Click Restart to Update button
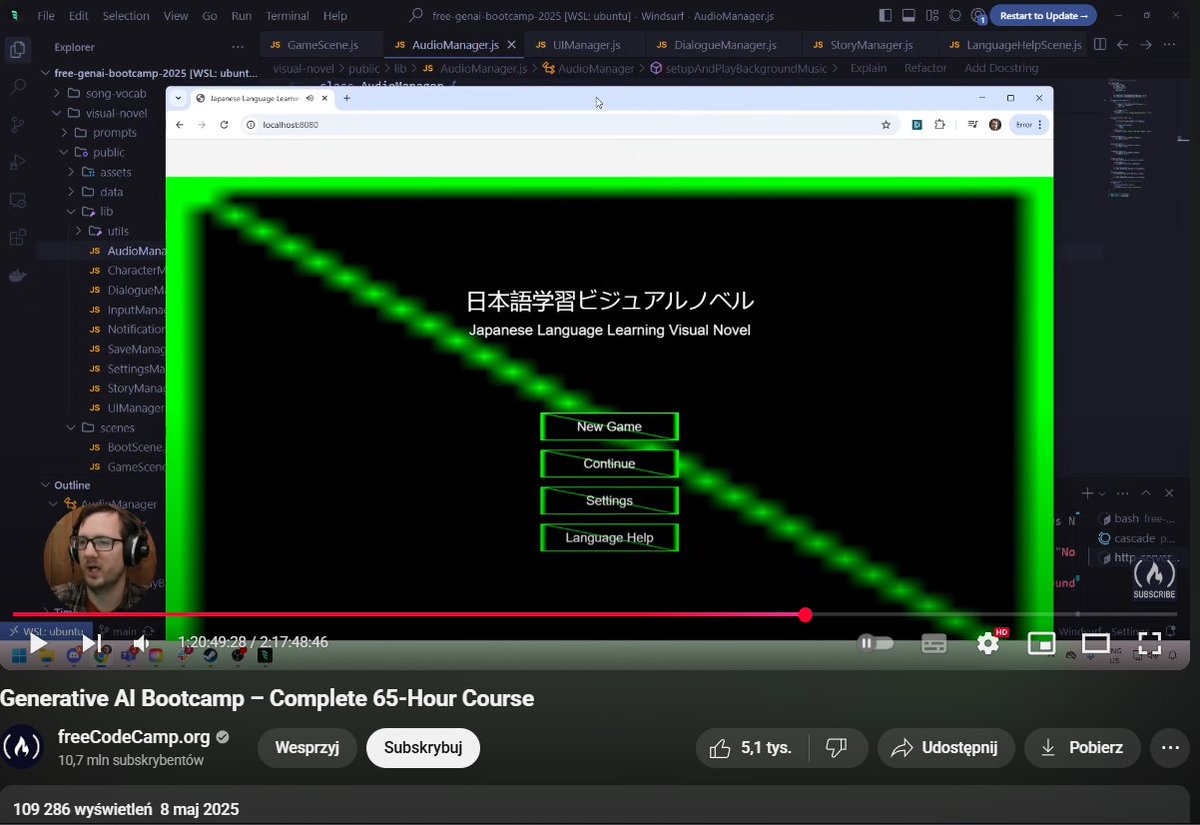The height and width of the screenshot is (825, 1200). (1043, 16)
